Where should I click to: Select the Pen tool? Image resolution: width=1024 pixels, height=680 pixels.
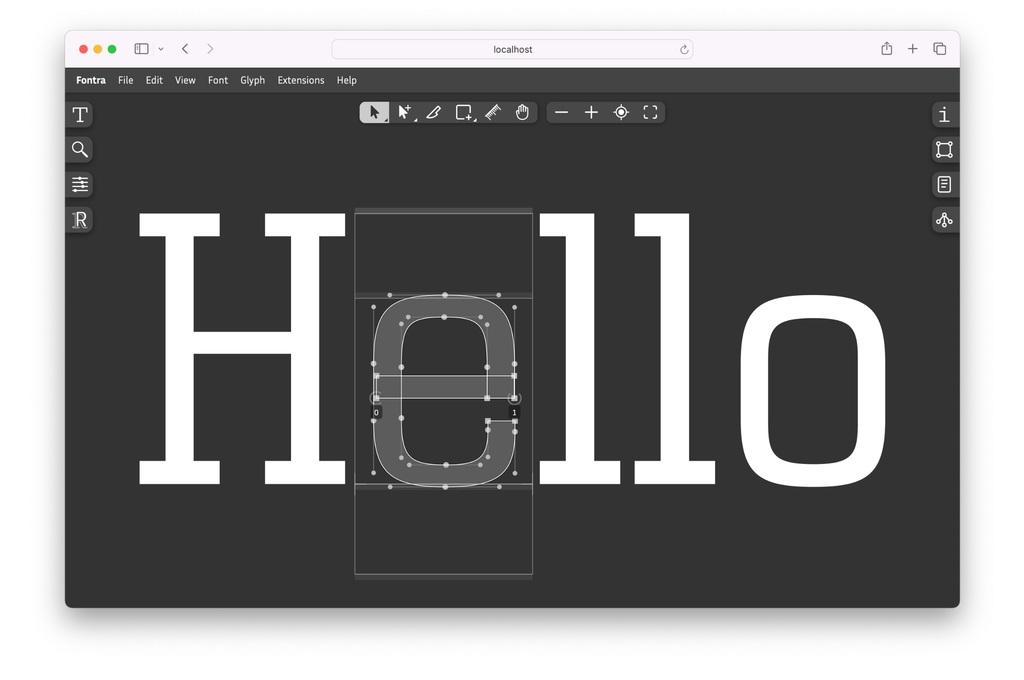coord(433,112)
